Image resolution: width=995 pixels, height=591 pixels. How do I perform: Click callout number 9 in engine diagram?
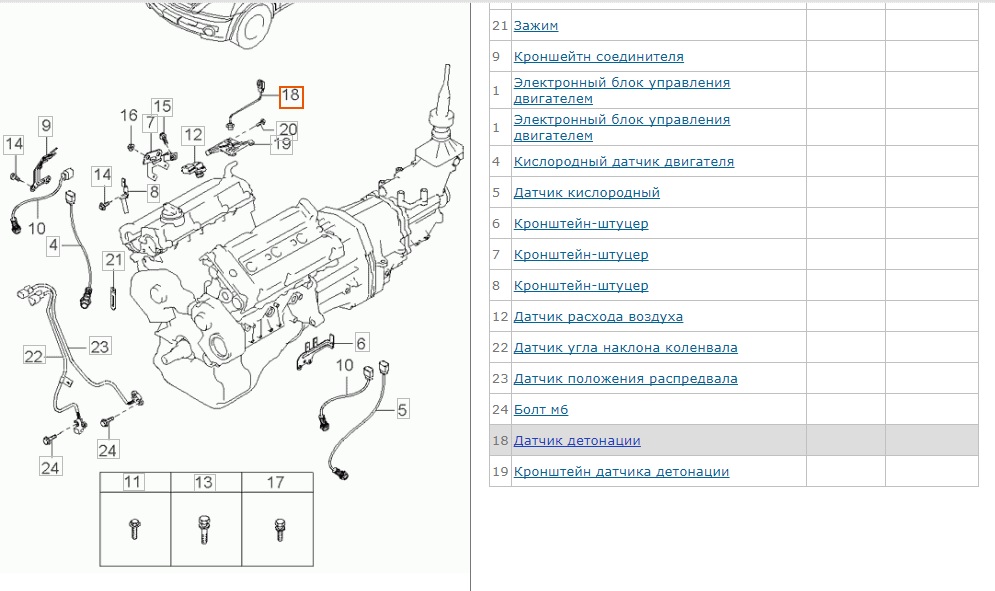pos(46,125)
